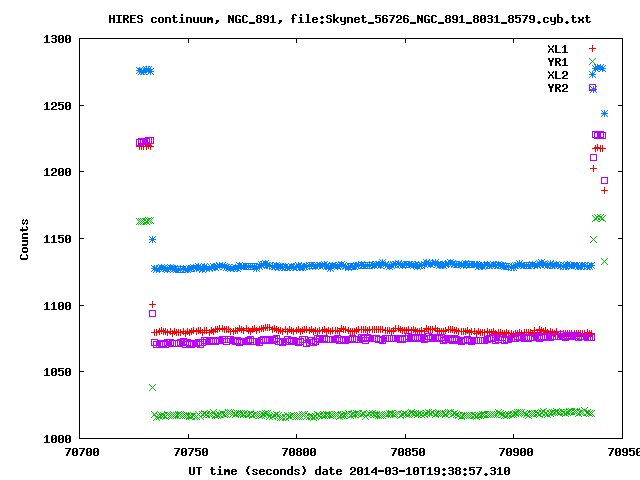
Task: Click the 1000 y-axis tick label
Action: pos(57,439)
